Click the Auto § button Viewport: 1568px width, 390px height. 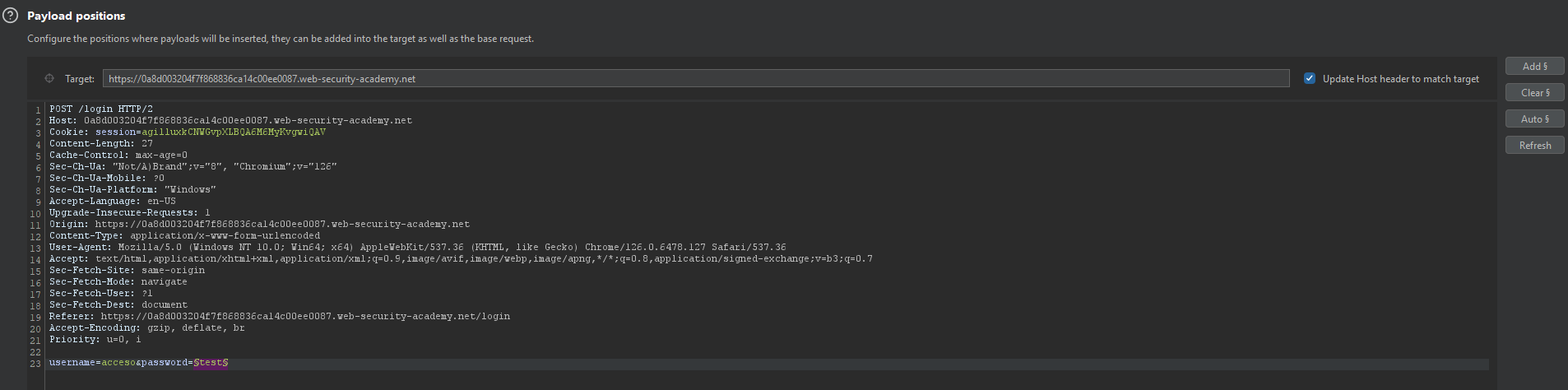[1534, 119]
